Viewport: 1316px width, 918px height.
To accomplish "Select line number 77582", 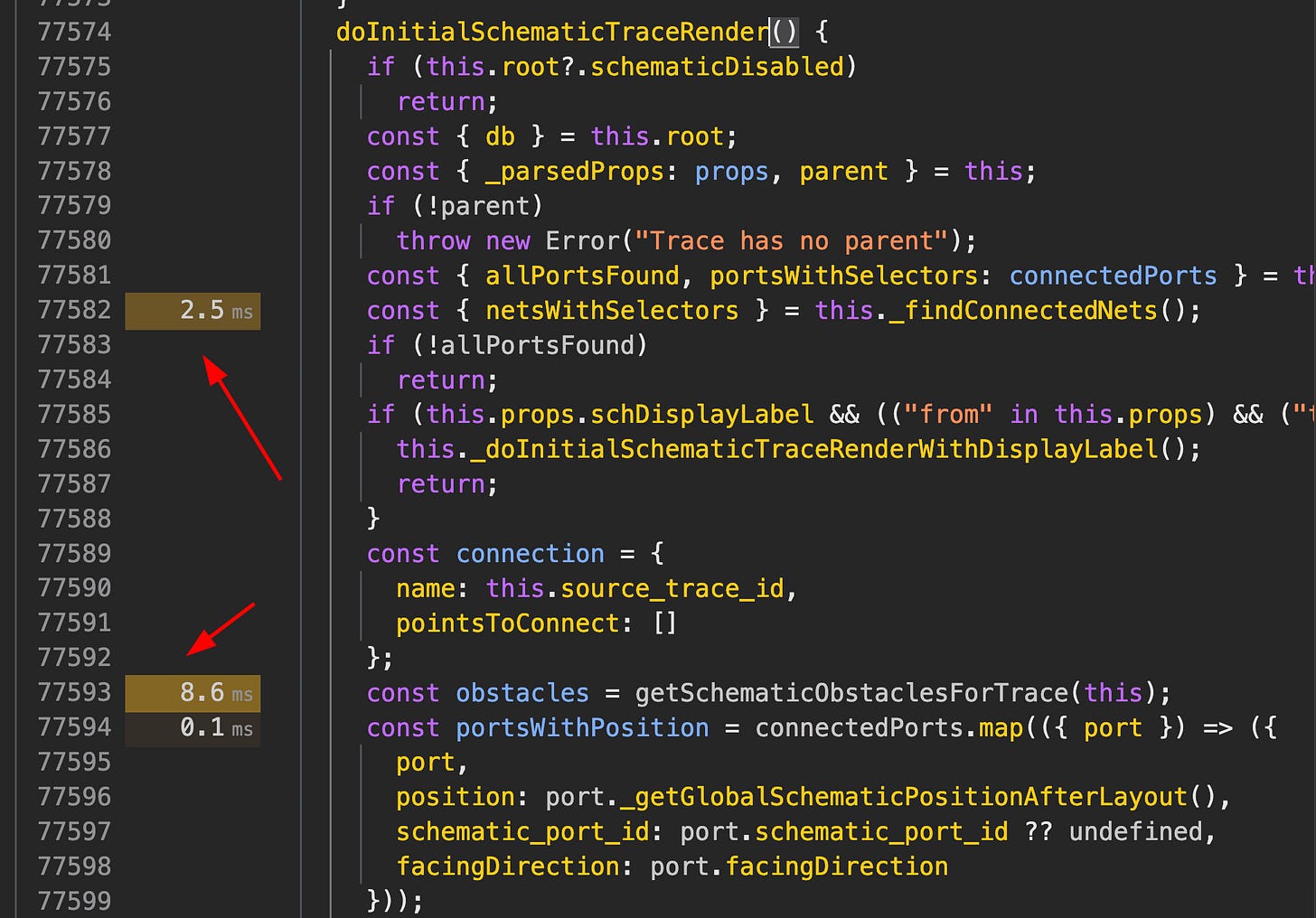I will 74,310.
